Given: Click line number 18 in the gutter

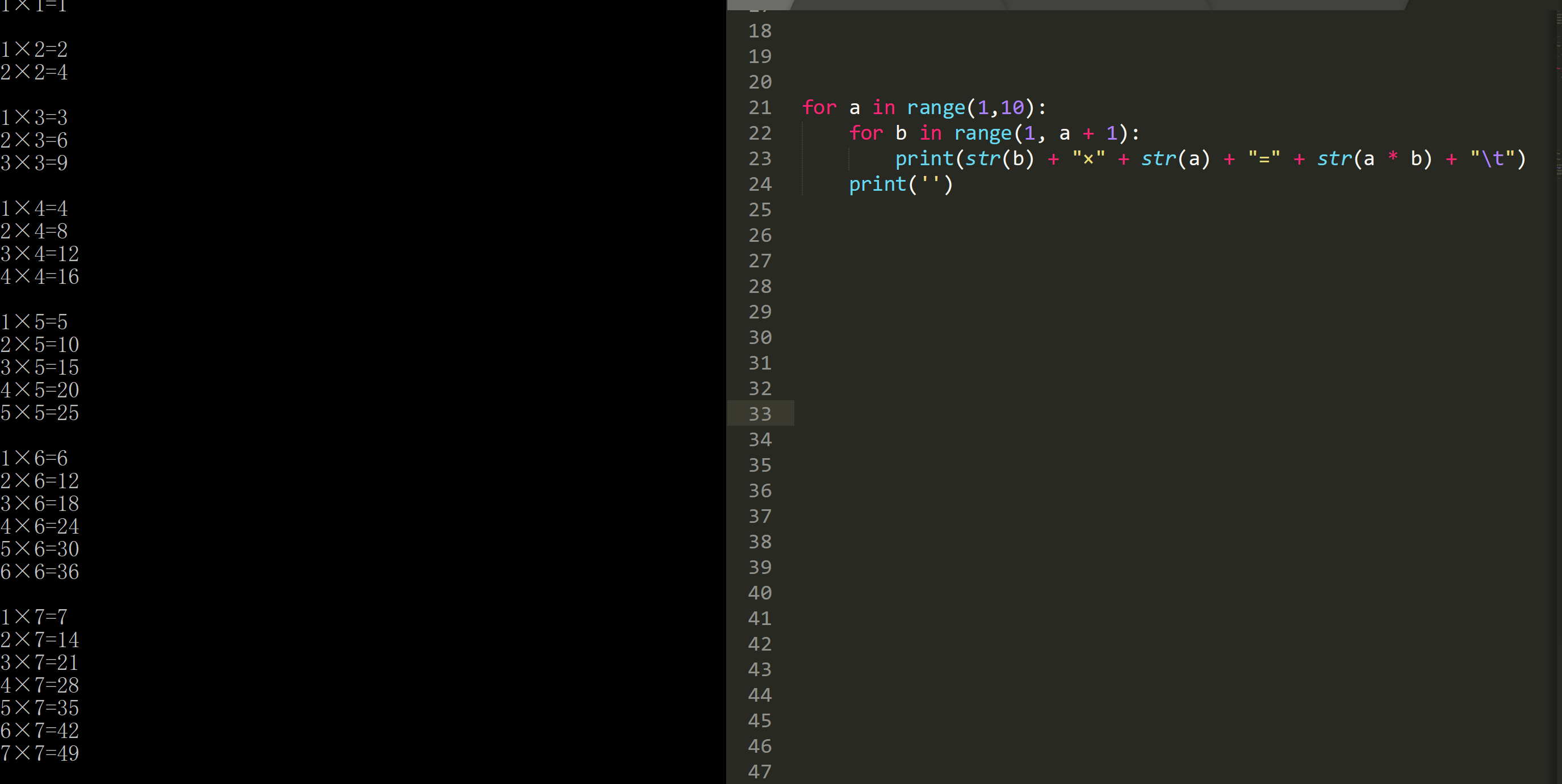Looking at the screenshot, I should click(760, 31).
